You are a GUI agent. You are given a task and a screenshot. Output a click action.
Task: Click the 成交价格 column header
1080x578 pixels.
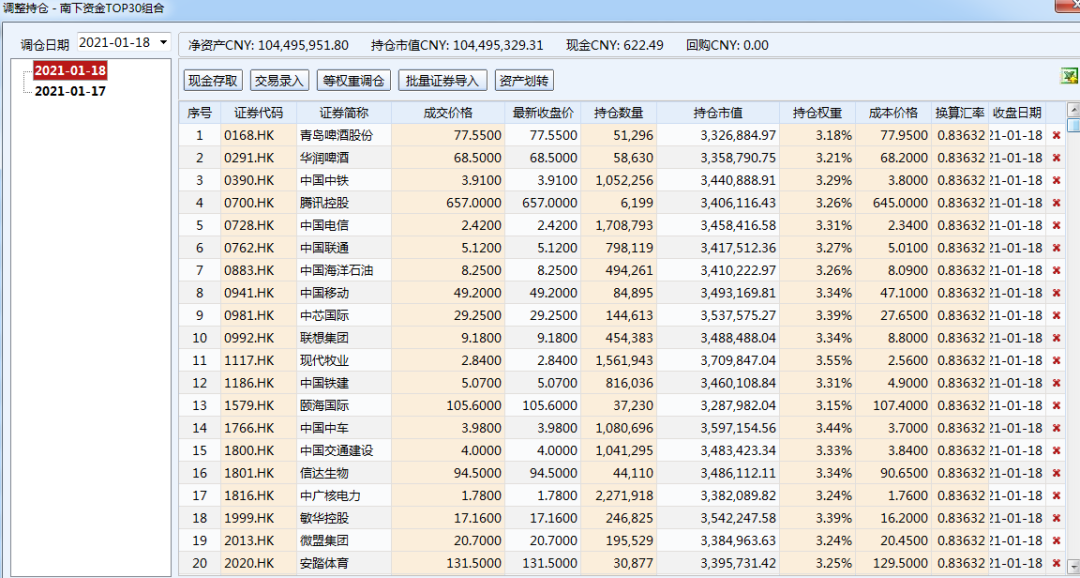pyautogui.click(x=448, y=113)
